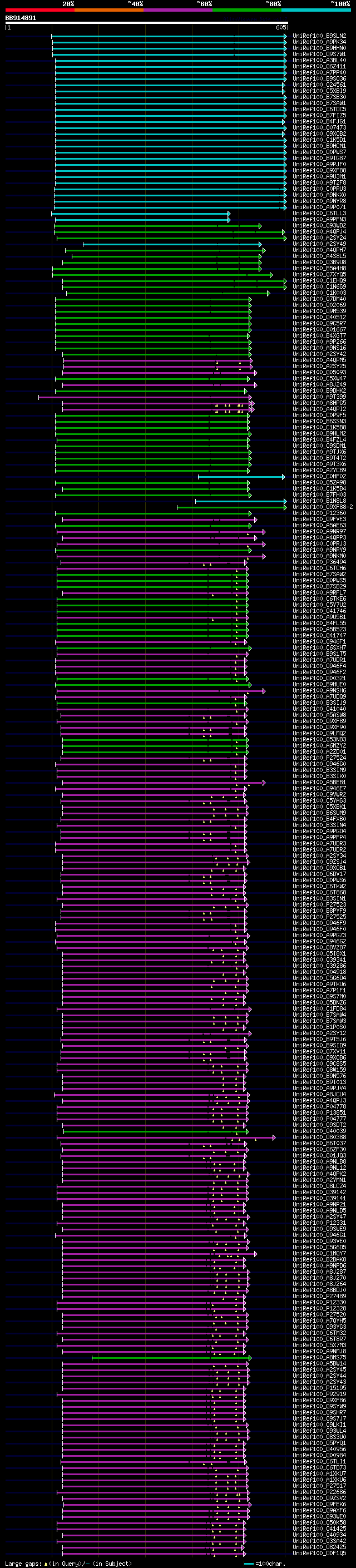The height and width of the screenshot is (1568, 356).
Task: Click the orange ~40% identity legend segment
Action: (x=109, y=10)
